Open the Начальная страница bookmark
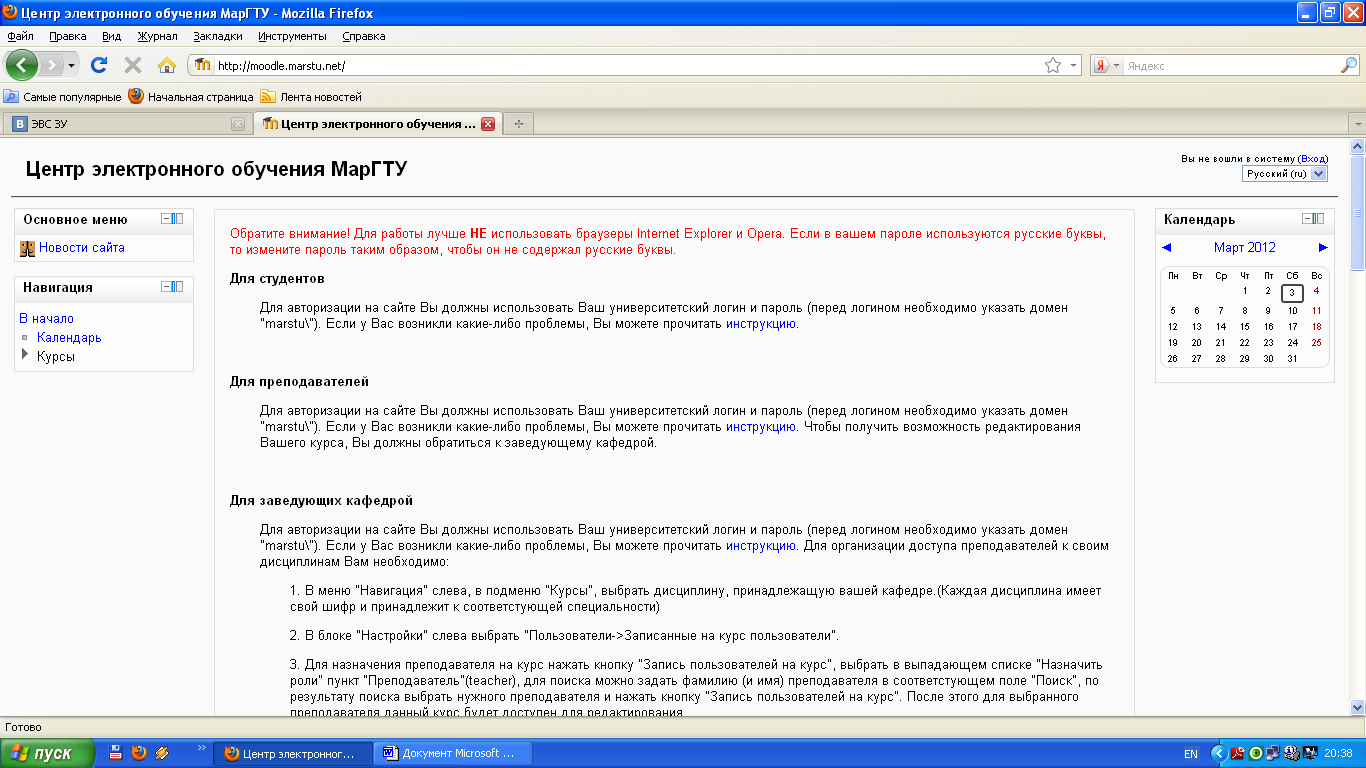 191,97
